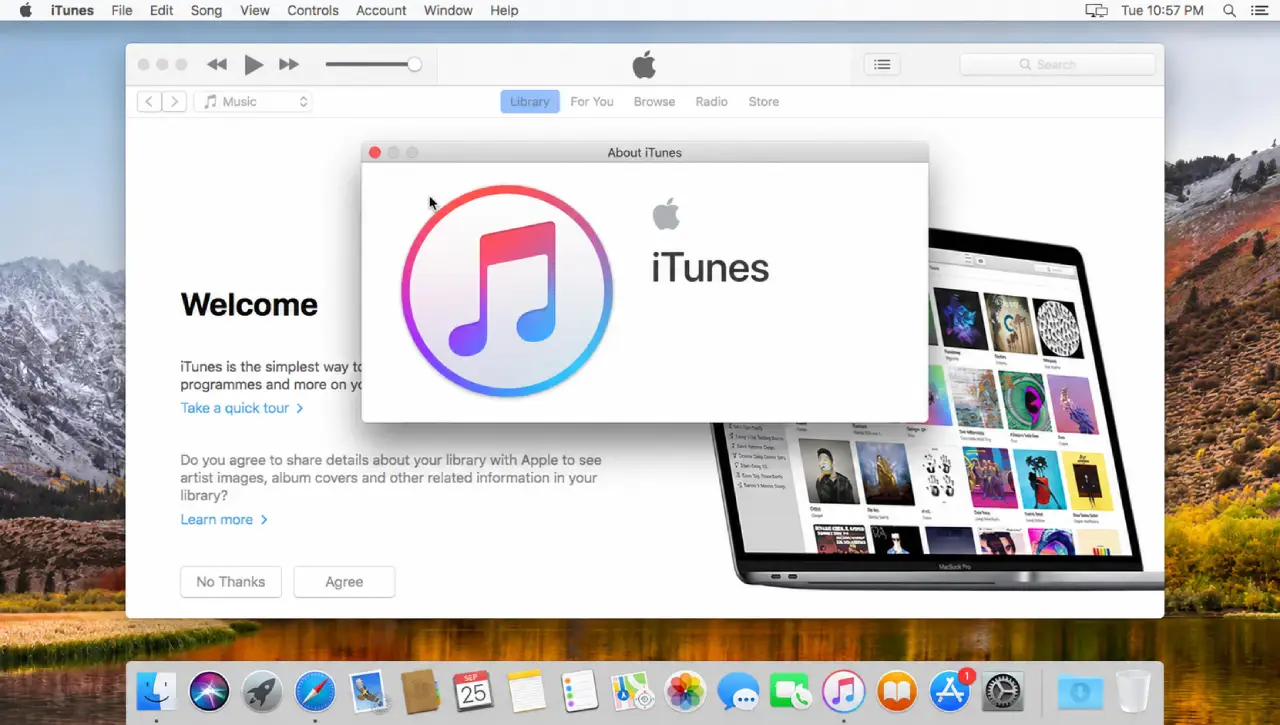Skip to the next track in iTunes
Screen dimensions: 1280x725
289,65
